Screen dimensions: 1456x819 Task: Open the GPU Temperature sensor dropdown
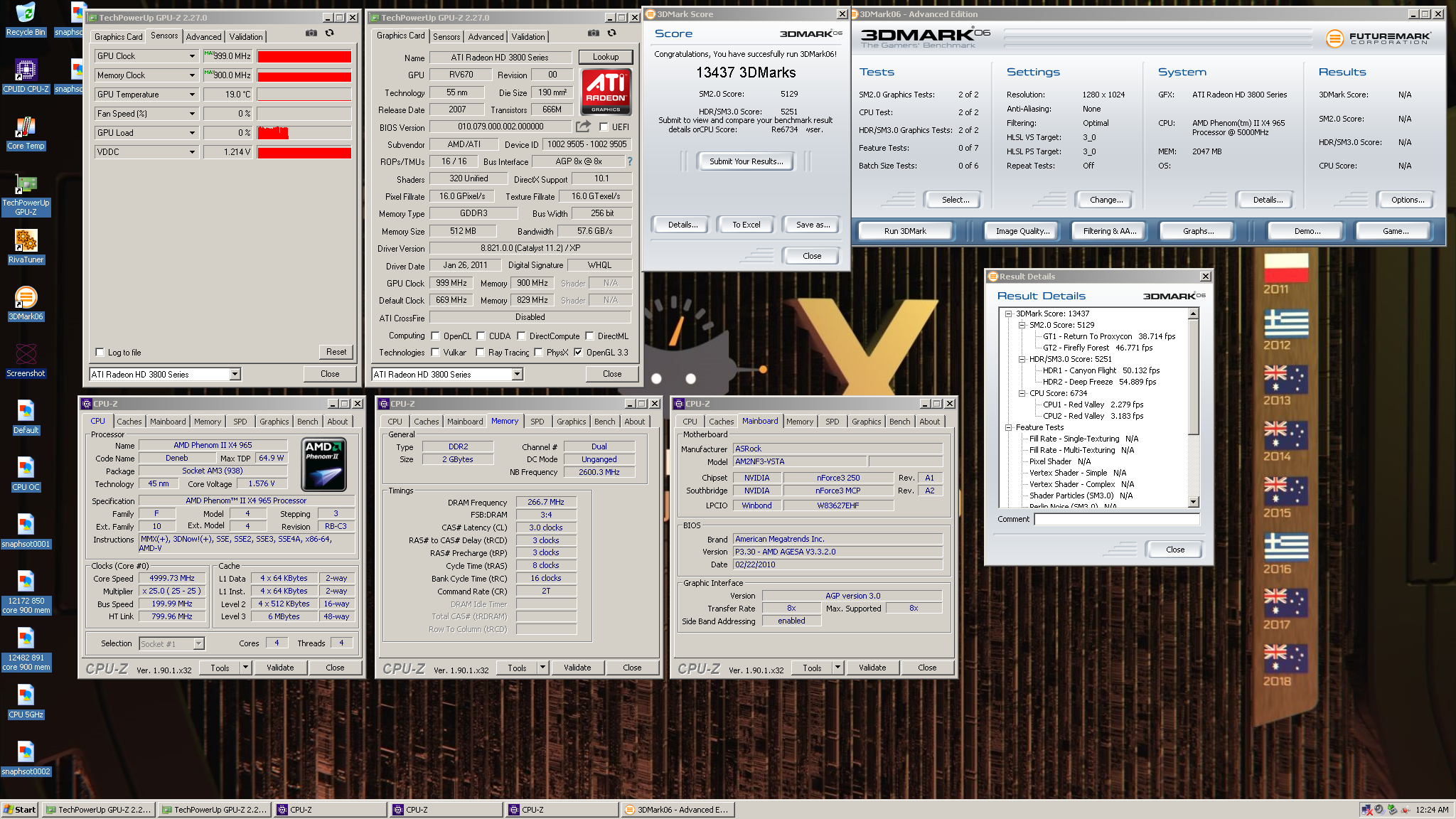click(x=192, y=95)
